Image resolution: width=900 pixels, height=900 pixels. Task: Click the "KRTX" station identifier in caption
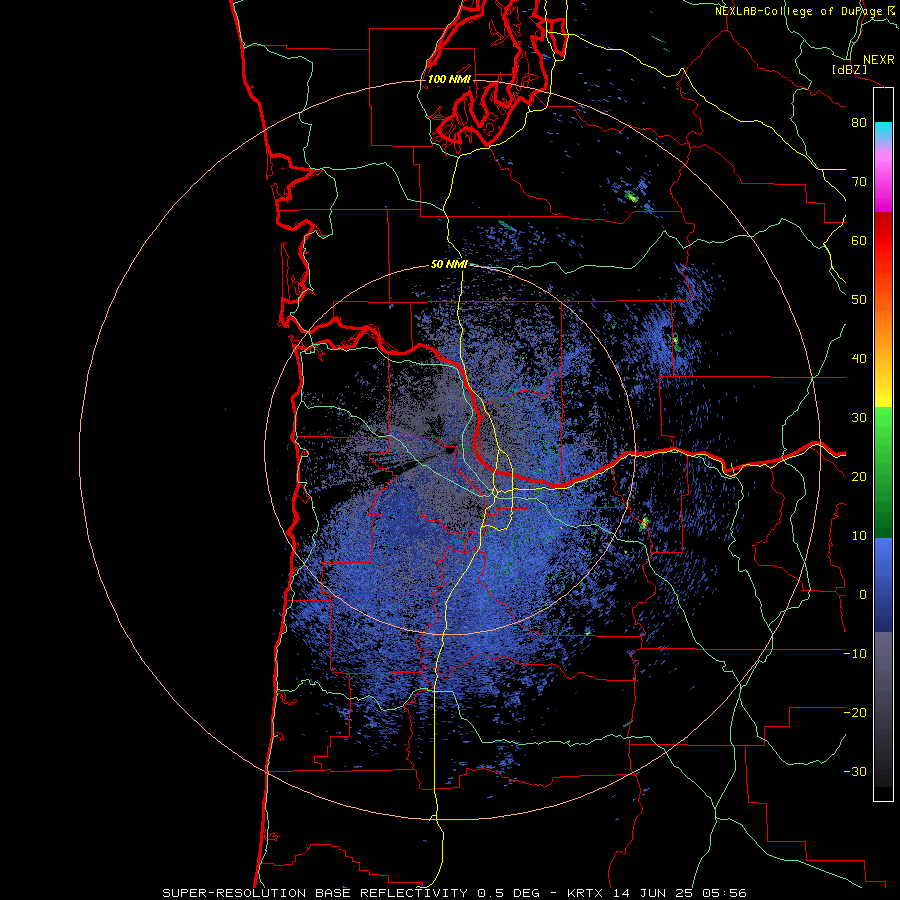coord(585,893)
